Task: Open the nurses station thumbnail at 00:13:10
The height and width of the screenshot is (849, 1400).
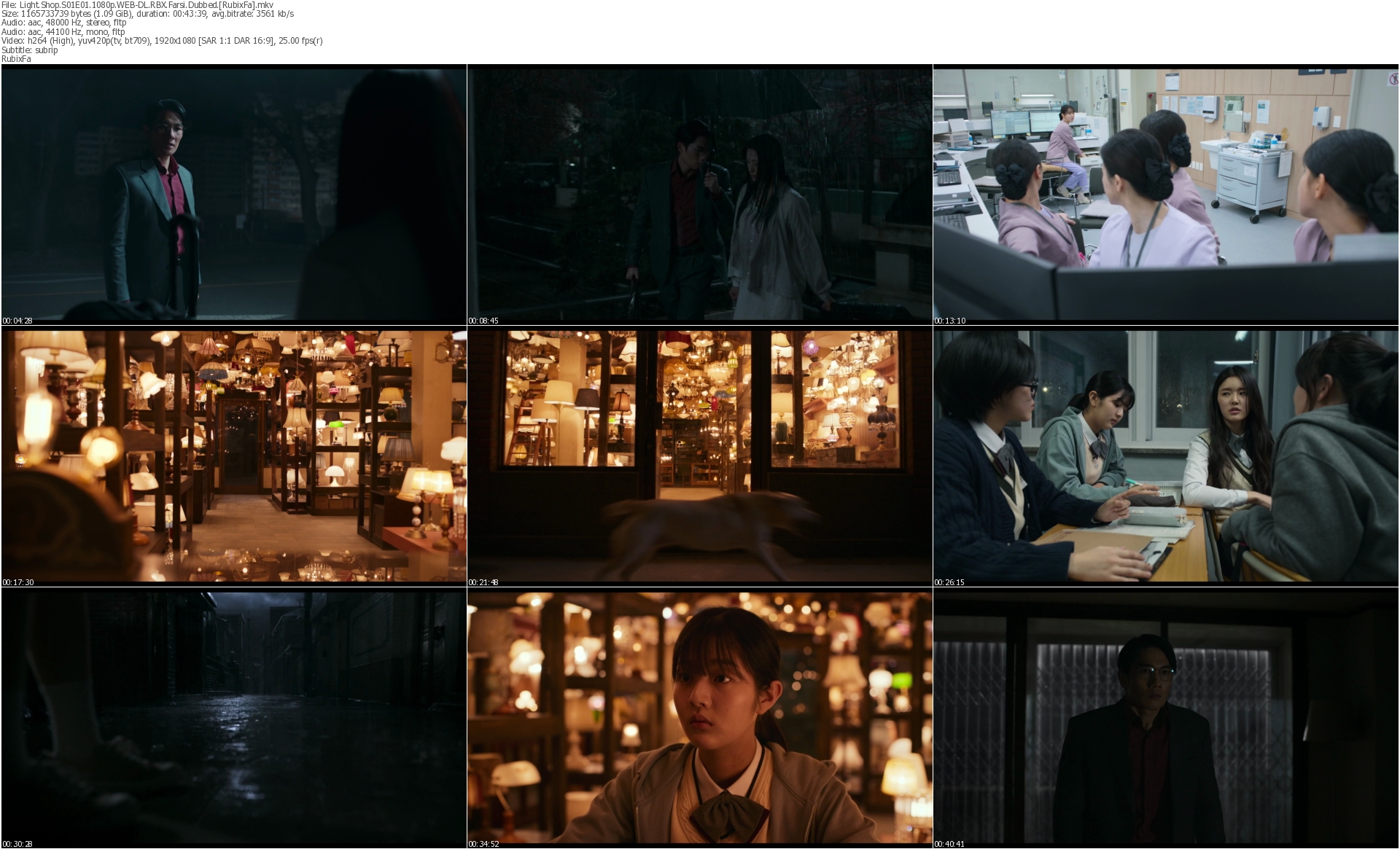Action: [1165, 195]
